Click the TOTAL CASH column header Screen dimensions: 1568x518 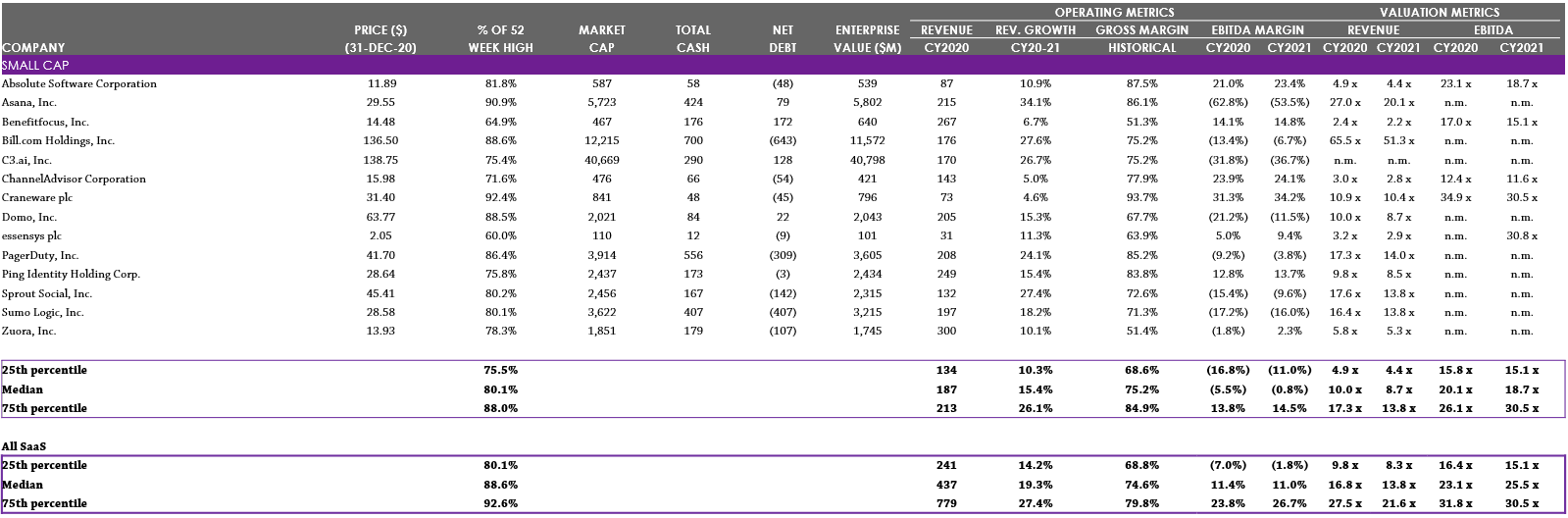[693, 39]
